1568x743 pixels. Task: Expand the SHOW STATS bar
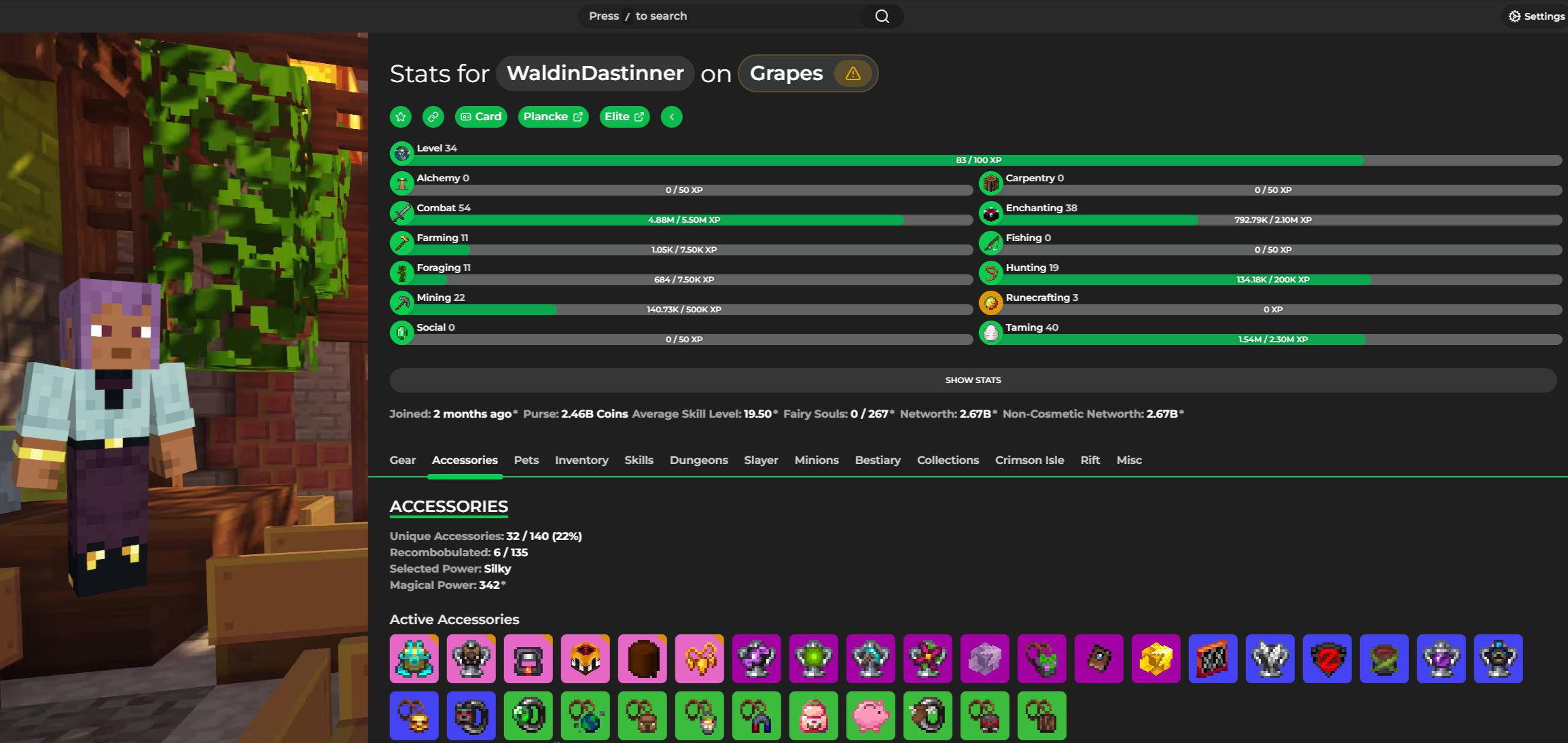(x=972, y=380)
